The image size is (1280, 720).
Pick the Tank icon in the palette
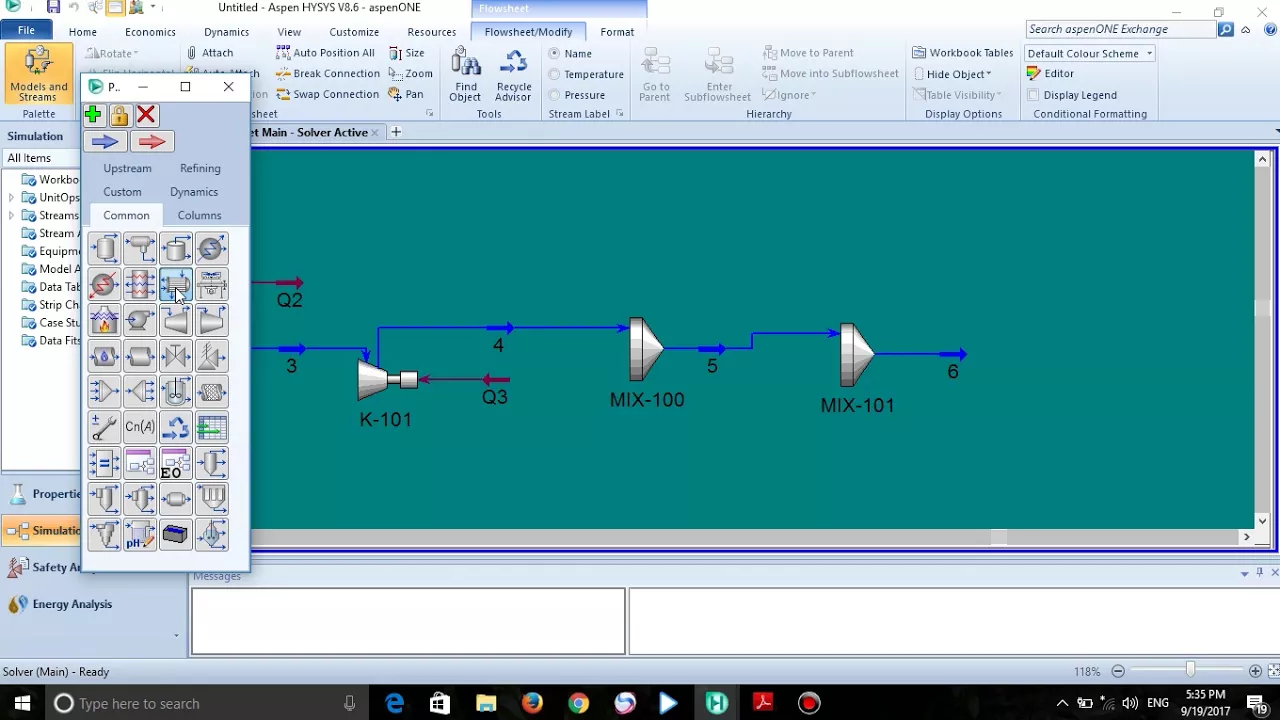[x=176, y=249]
